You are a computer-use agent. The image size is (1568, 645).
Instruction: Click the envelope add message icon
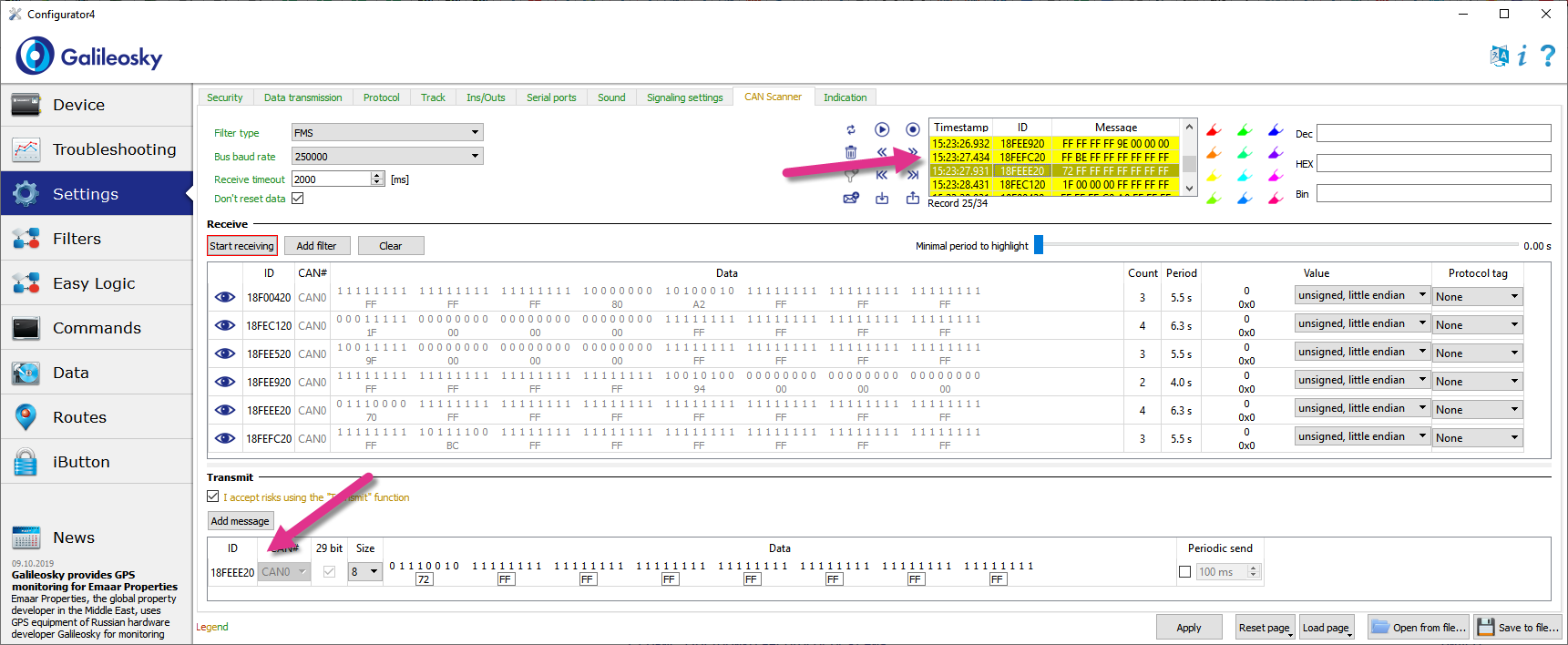pyautogui.click(x=851, y=198)
